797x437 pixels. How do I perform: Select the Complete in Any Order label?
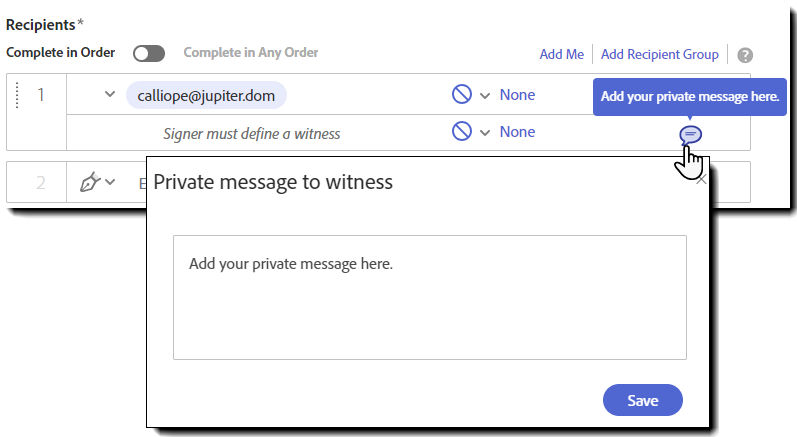pos(251,52)
